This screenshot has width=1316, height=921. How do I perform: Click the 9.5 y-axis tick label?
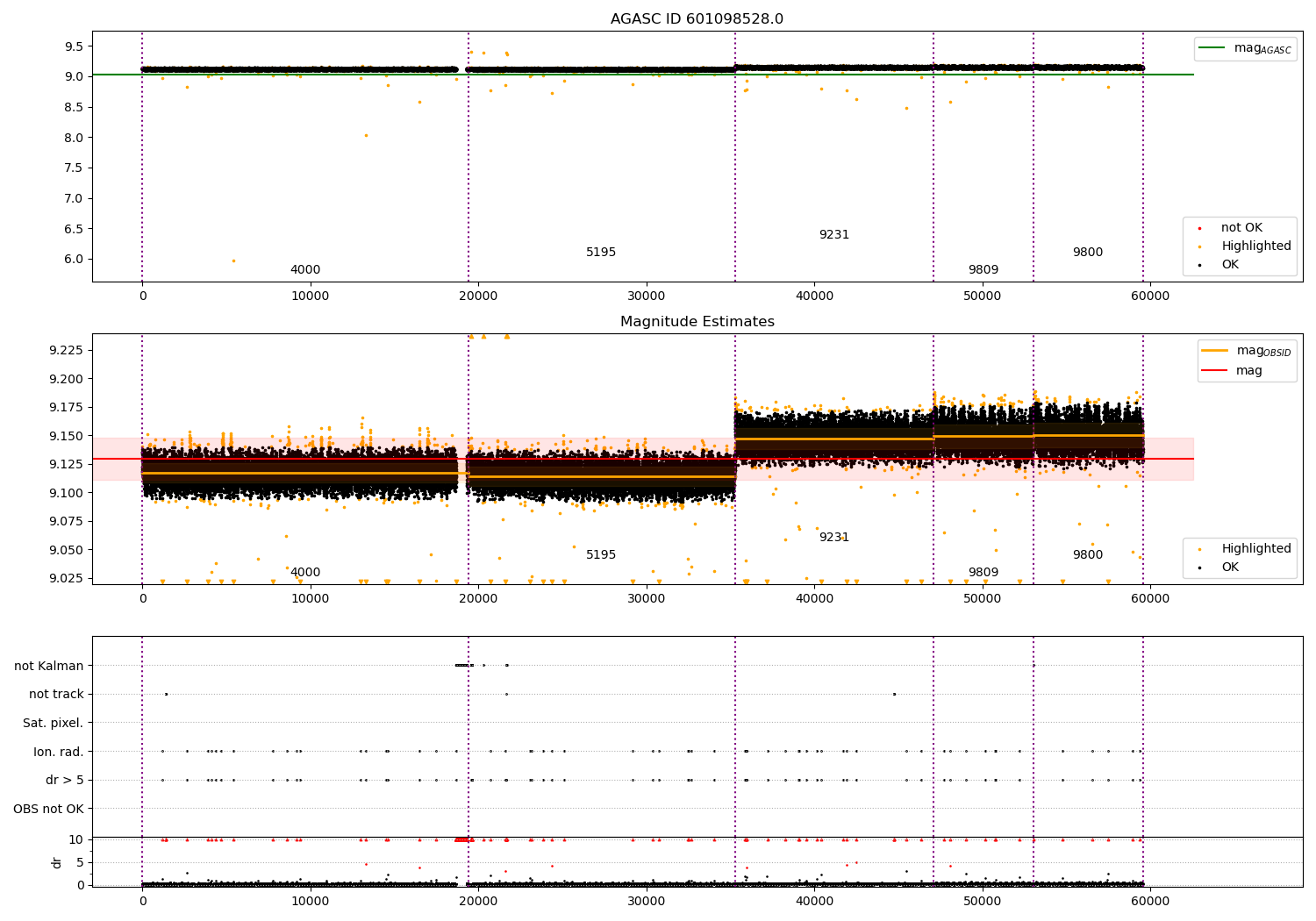point(75,46)
